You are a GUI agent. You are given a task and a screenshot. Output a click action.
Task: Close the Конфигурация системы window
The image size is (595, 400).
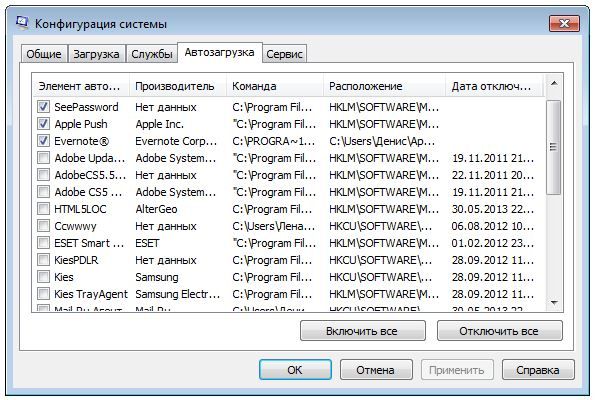[564, 24]
